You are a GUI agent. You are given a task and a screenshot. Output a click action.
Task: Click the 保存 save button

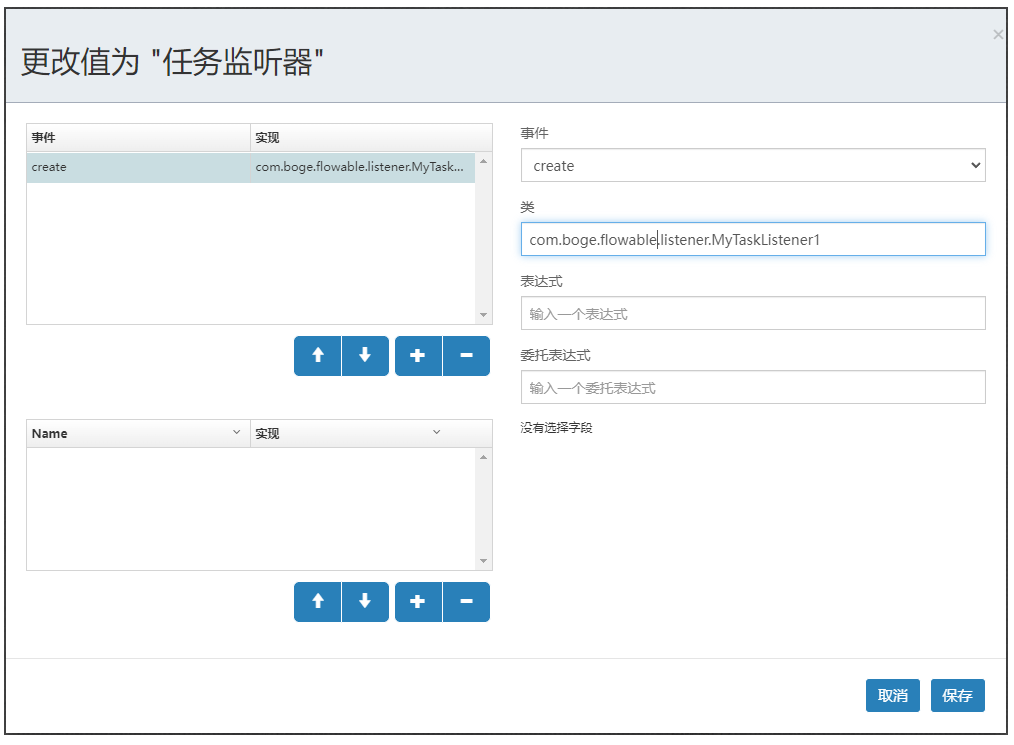[x=957, y=695]
